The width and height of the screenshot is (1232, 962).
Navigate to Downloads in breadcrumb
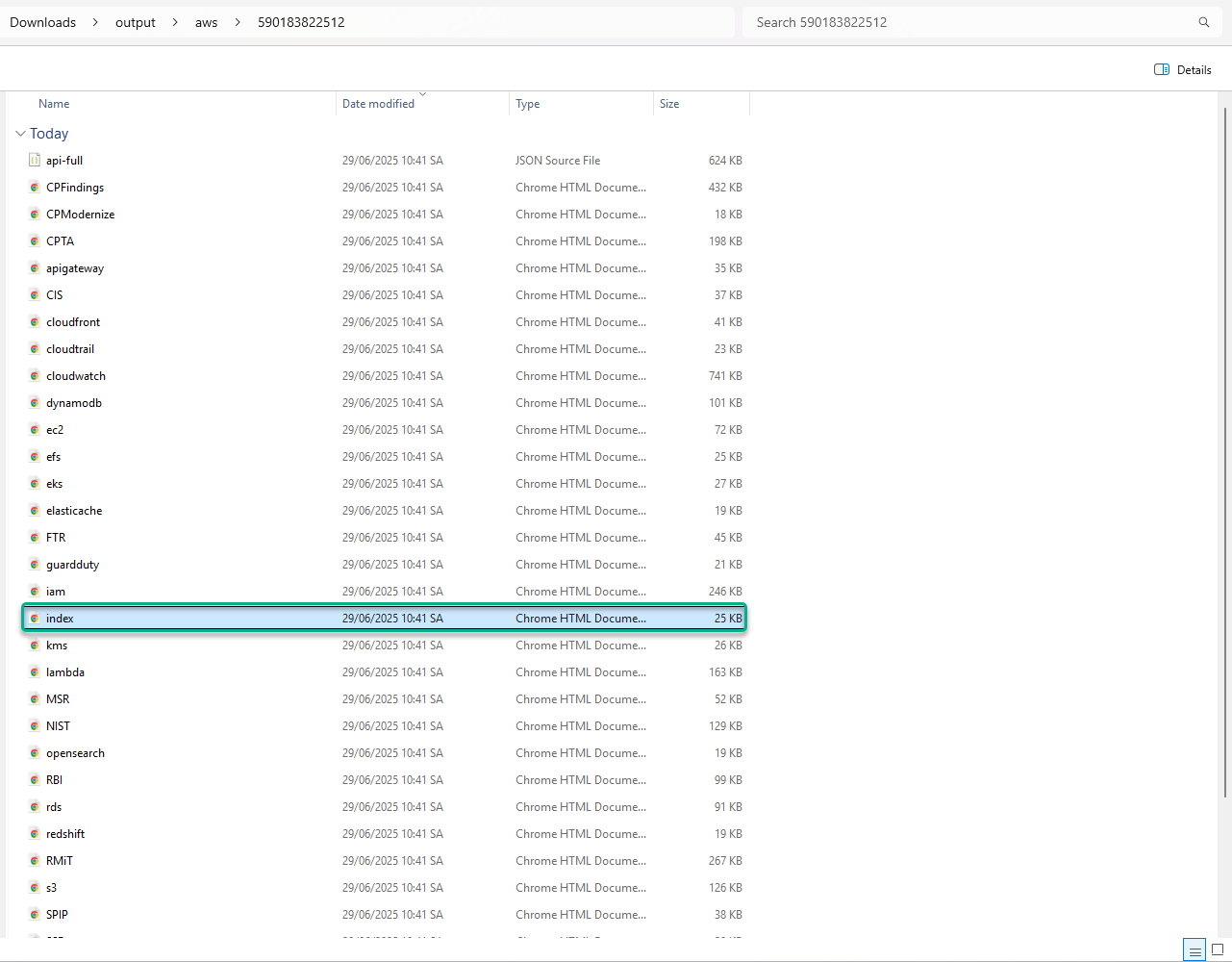(42, 22)
